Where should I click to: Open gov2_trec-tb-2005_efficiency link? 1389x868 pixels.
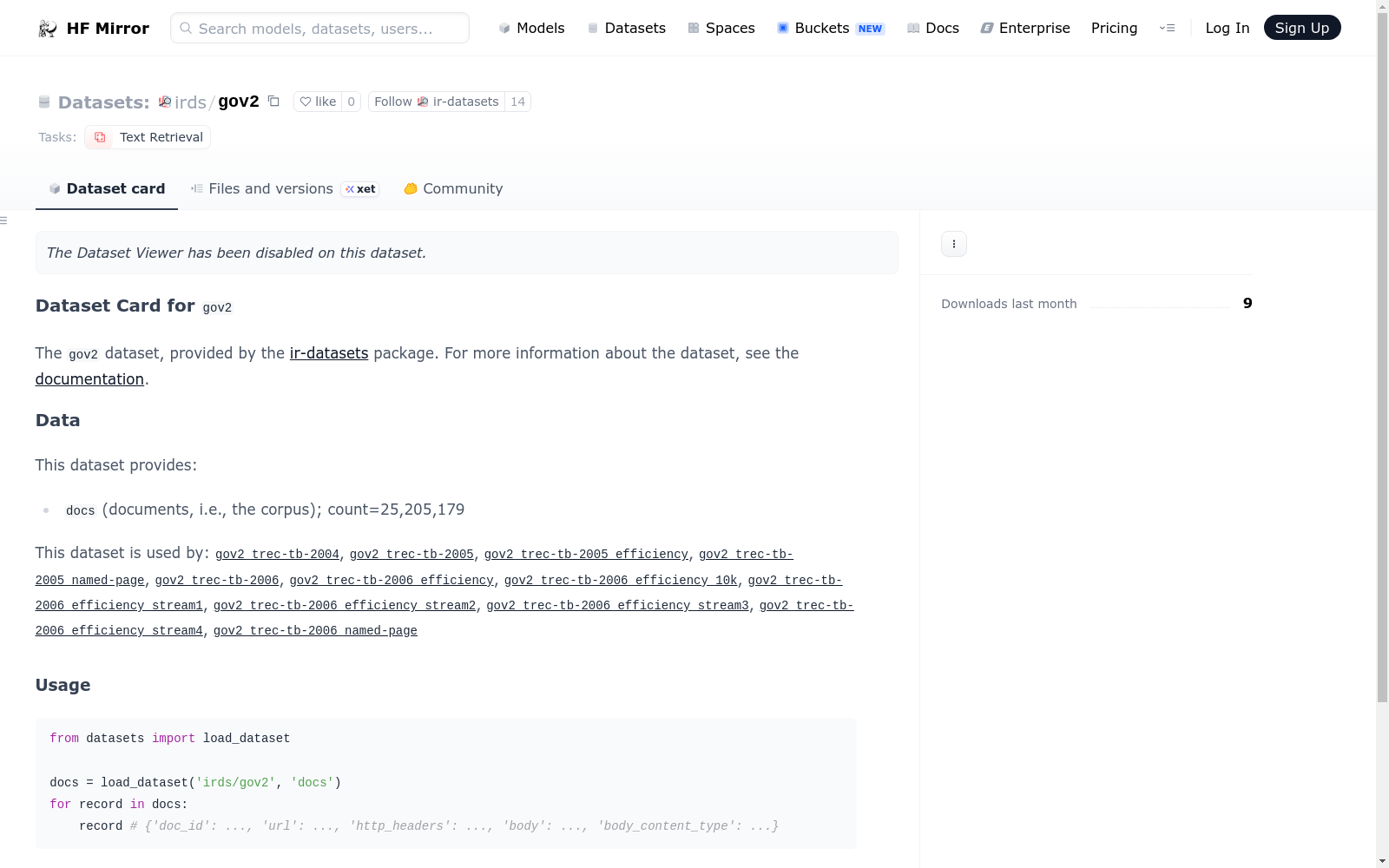(x=586, y=555)
